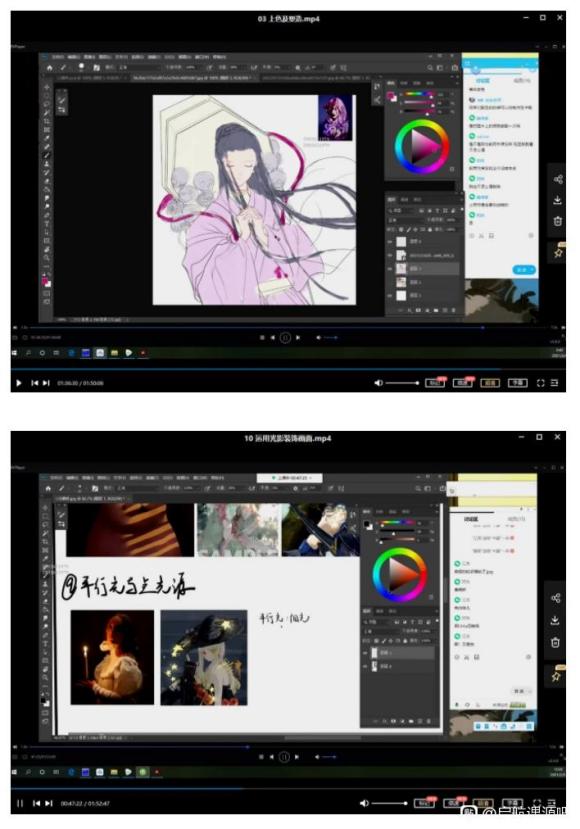Viewport: 580px width, 829px height.
Task: Click the trash delete icon beside the top video
Action: point(558,221)
